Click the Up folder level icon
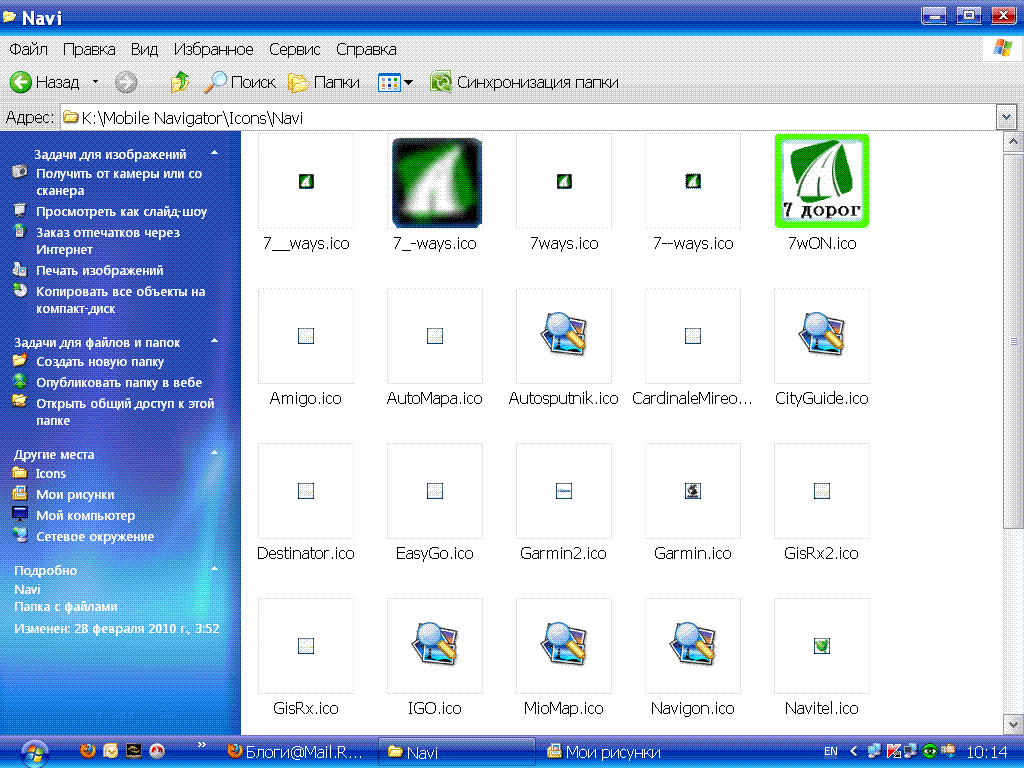Image resolution: width=1024 pixels, height=768 pixels. pos(180,82)
